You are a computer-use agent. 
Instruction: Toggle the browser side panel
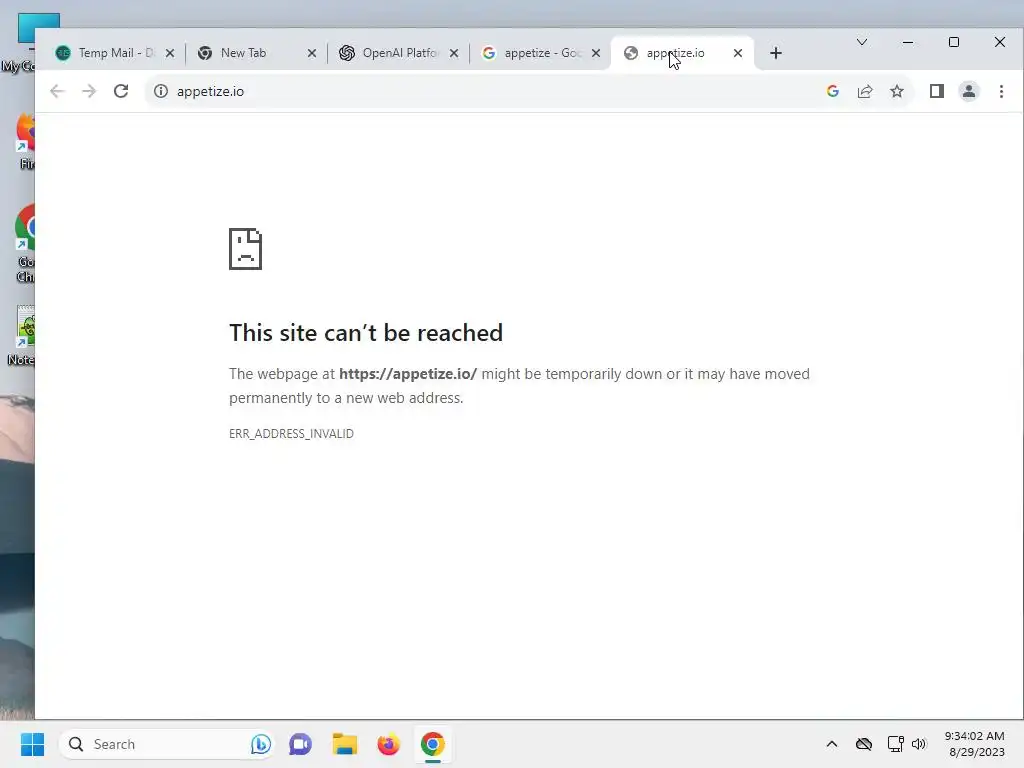pyautogui.click(x=936, y=91)
